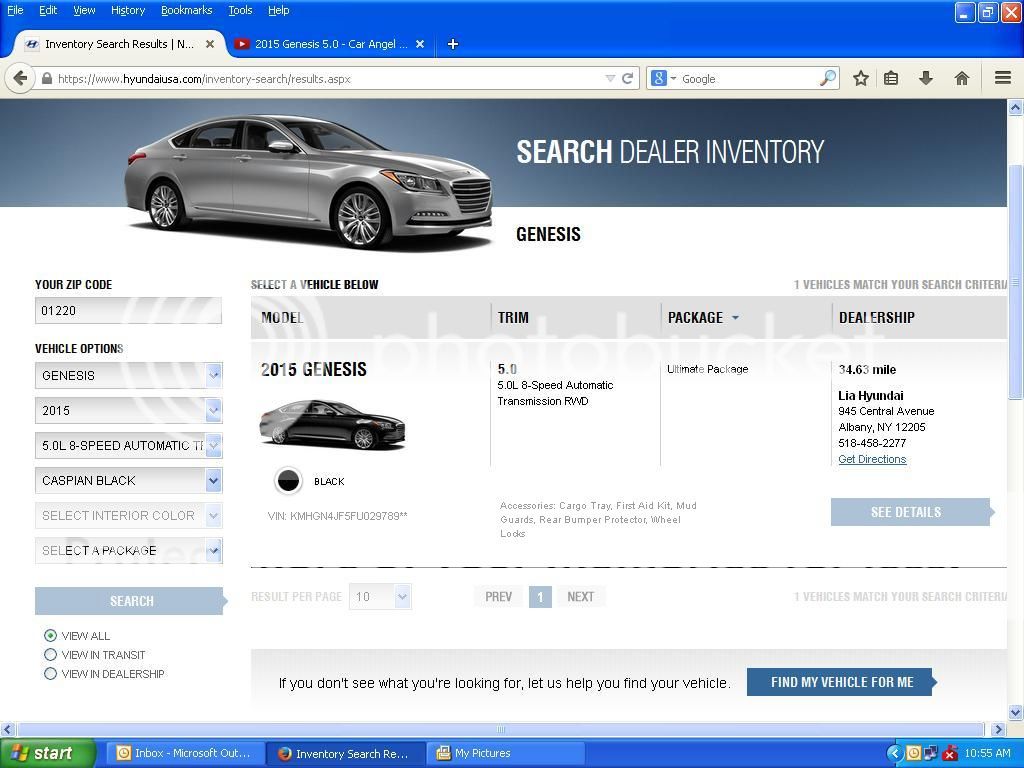Click the zip code input field
This screenshot has height=768, width=1024.
pos(128,310)
